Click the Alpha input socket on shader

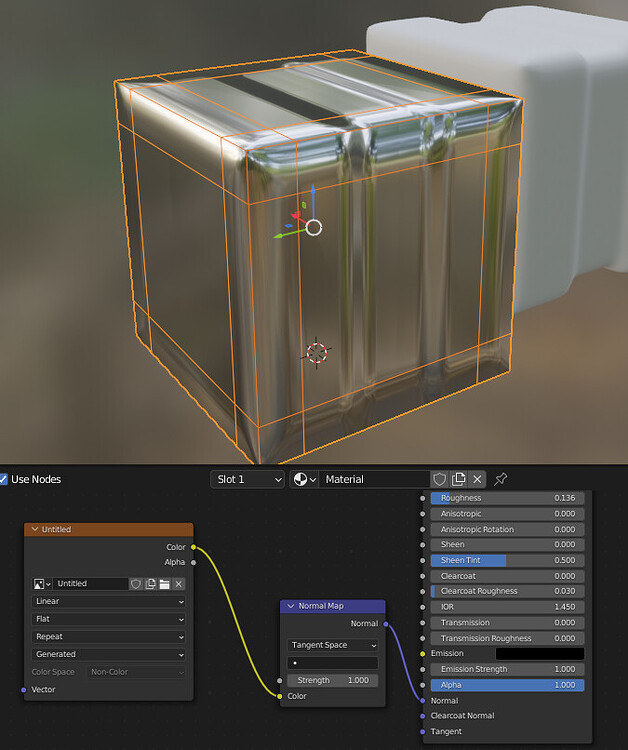coord(422,685)
